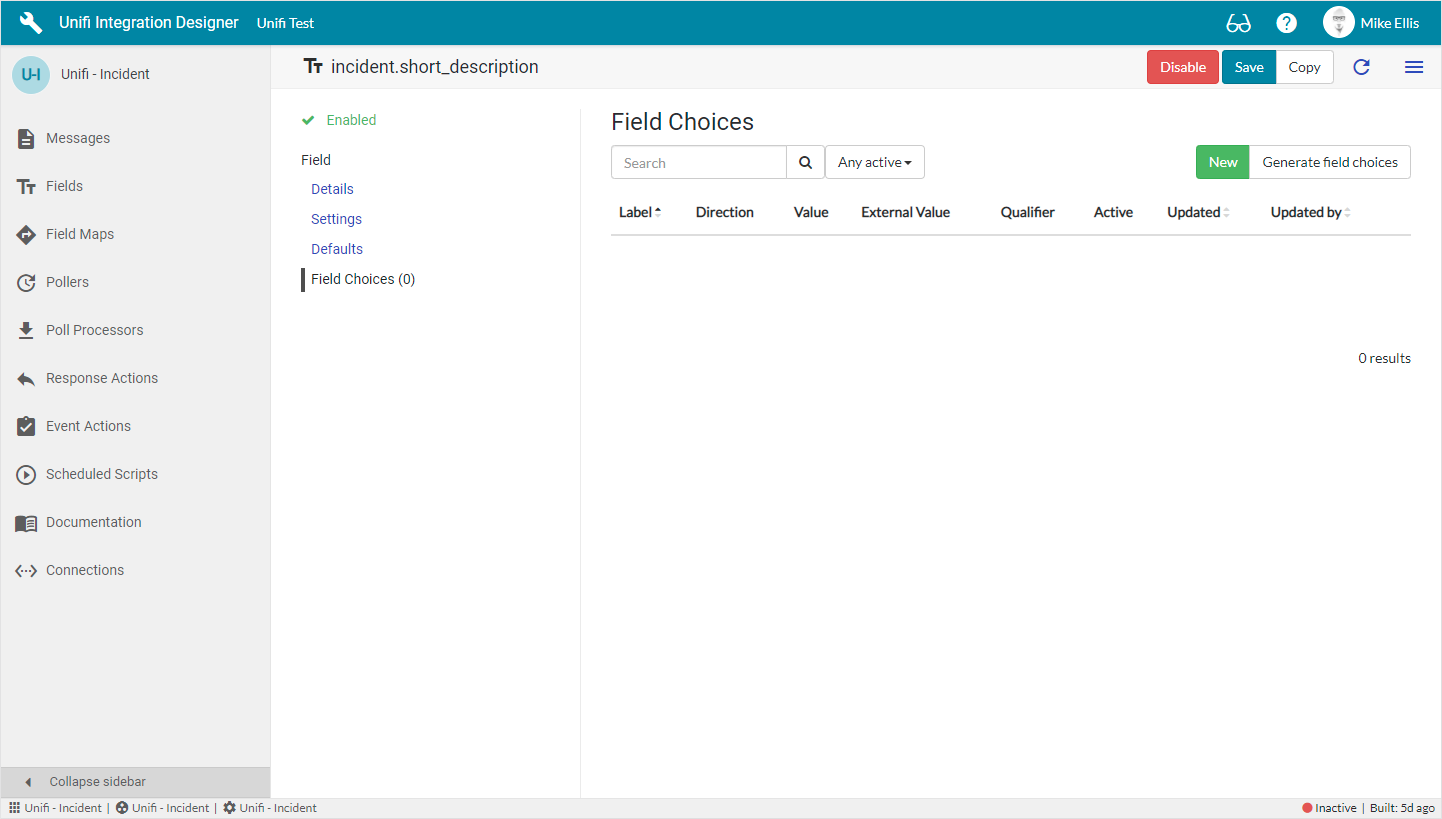Disable the field with red button
Viewport: 1442px width, 819px height.
(x=1182, y=67)
